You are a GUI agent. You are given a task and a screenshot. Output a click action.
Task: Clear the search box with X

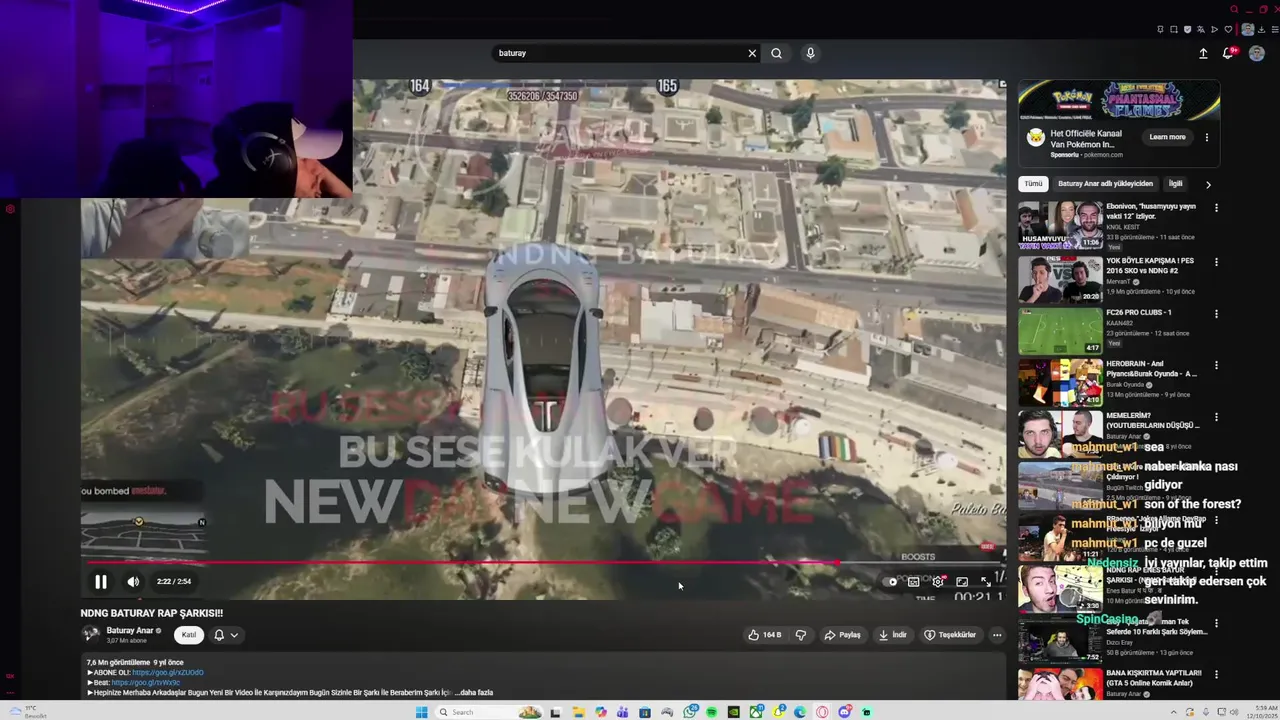pos(752,53)
